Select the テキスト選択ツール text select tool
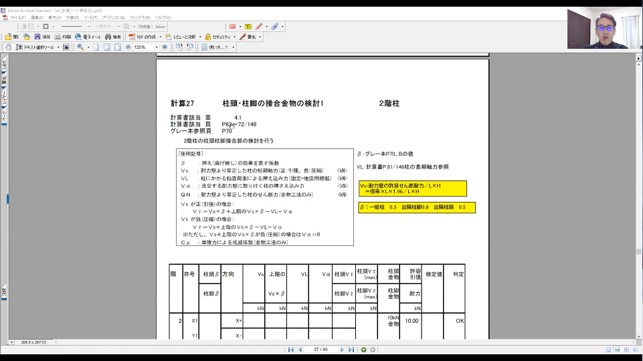Image resolution: width=643 pixels, height=361 pixels. (x=34, y=47)
